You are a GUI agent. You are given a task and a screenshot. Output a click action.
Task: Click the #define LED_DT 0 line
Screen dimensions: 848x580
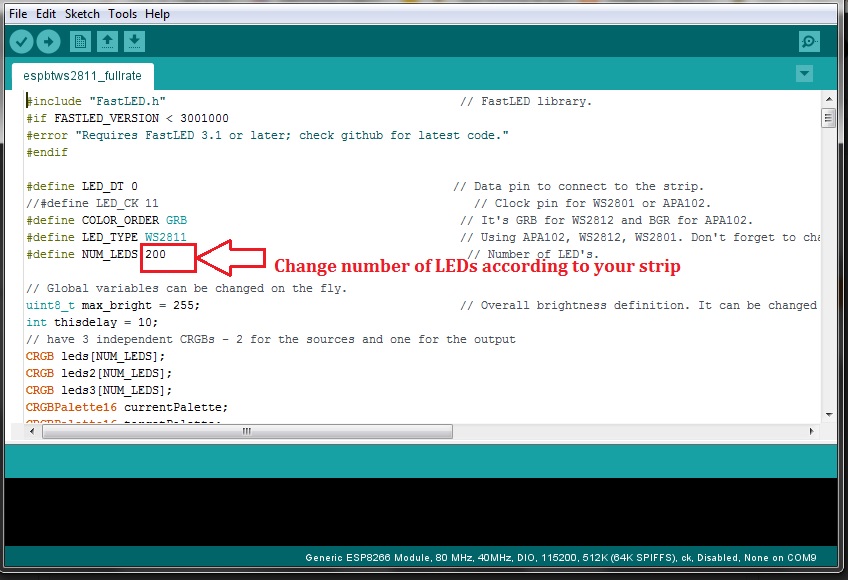pos(82,187)
